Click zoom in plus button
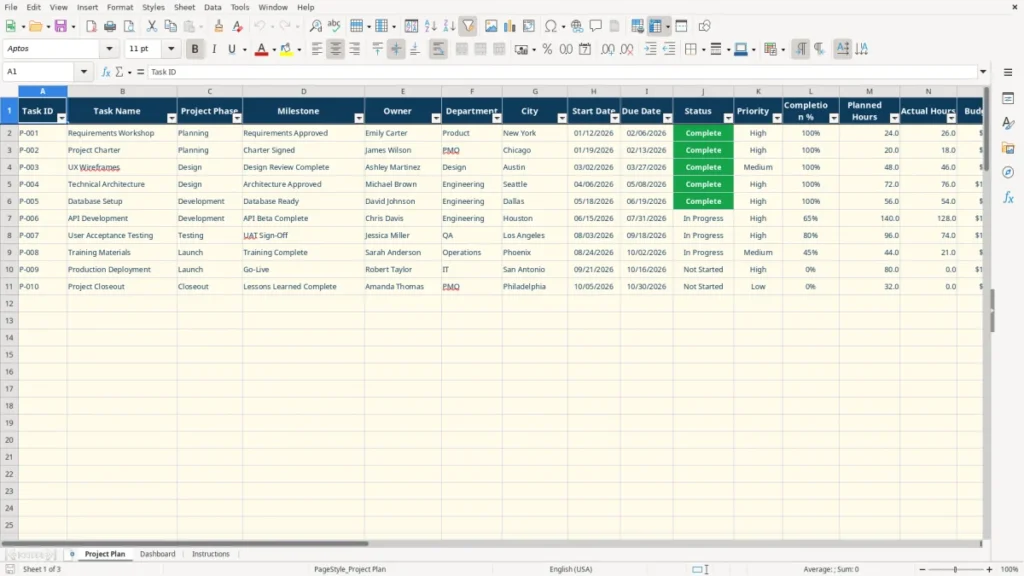This screenshot has width=1024, height=576. point(989,569)
